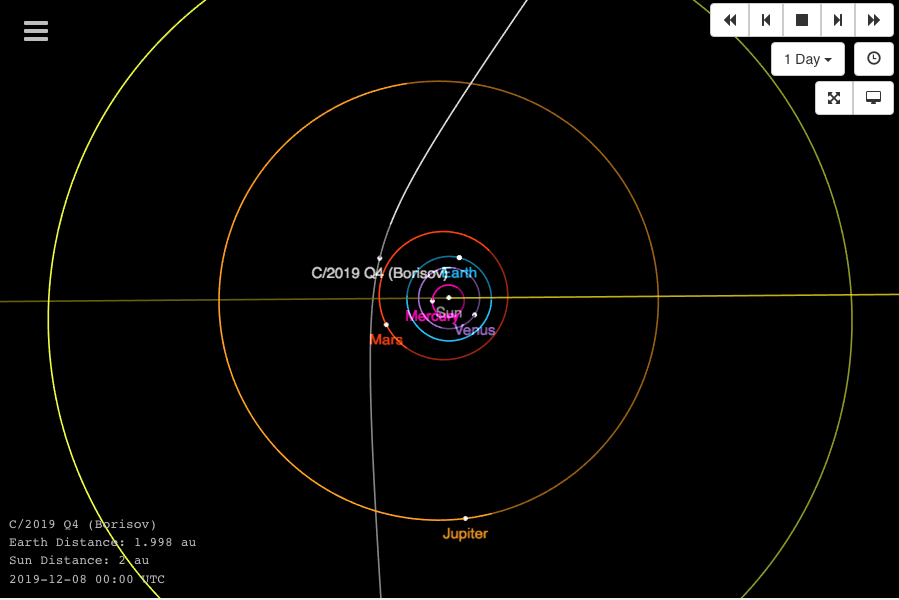Click the Earth Distance readout
This screenshot has width=899, height=600.
pos(103,542)
